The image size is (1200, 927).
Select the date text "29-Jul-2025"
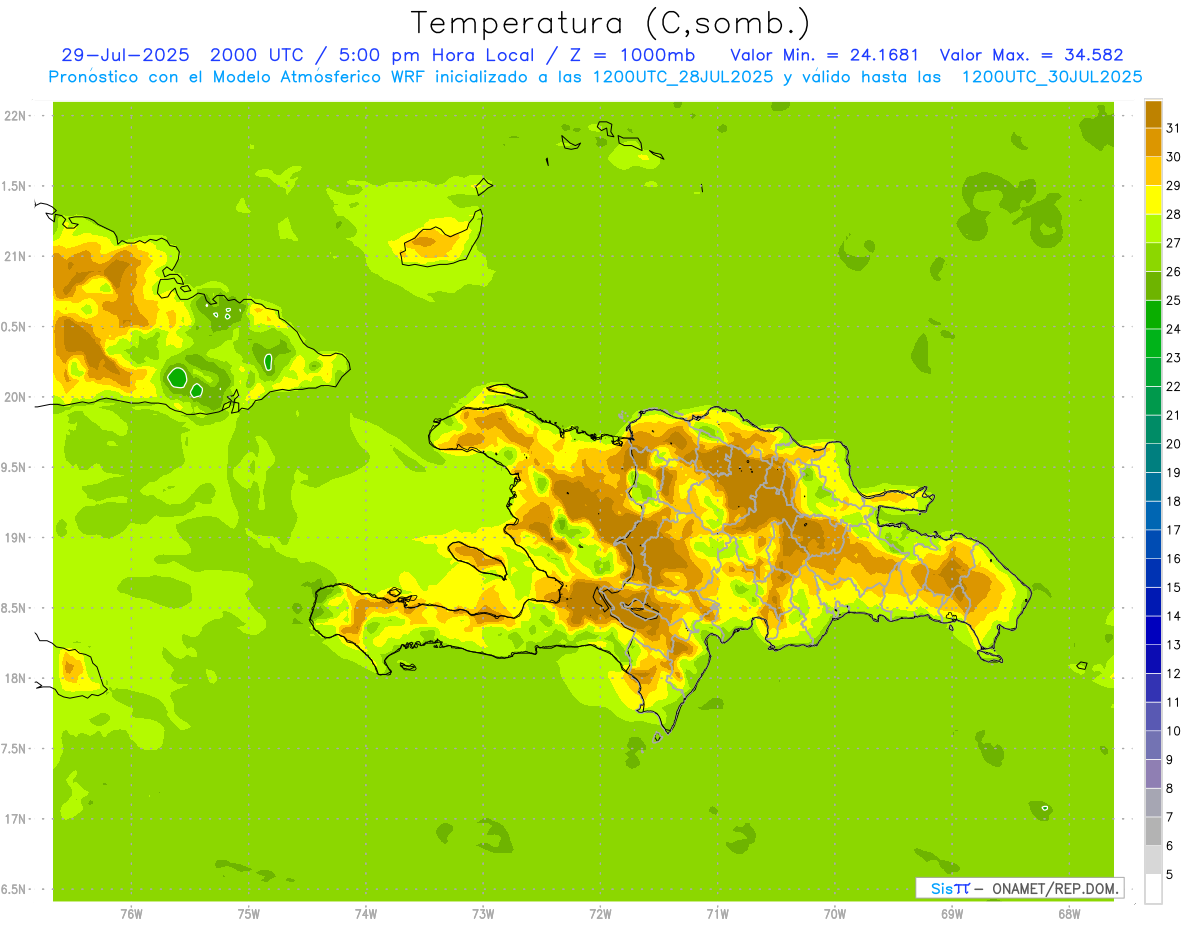[x=125, y=55]
